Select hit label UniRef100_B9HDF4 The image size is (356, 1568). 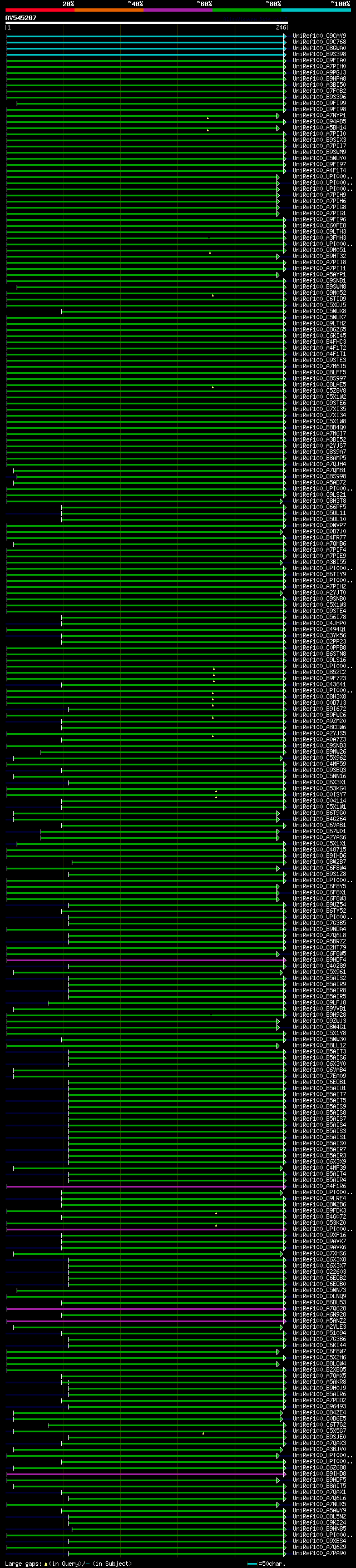(x=319, y=960)
